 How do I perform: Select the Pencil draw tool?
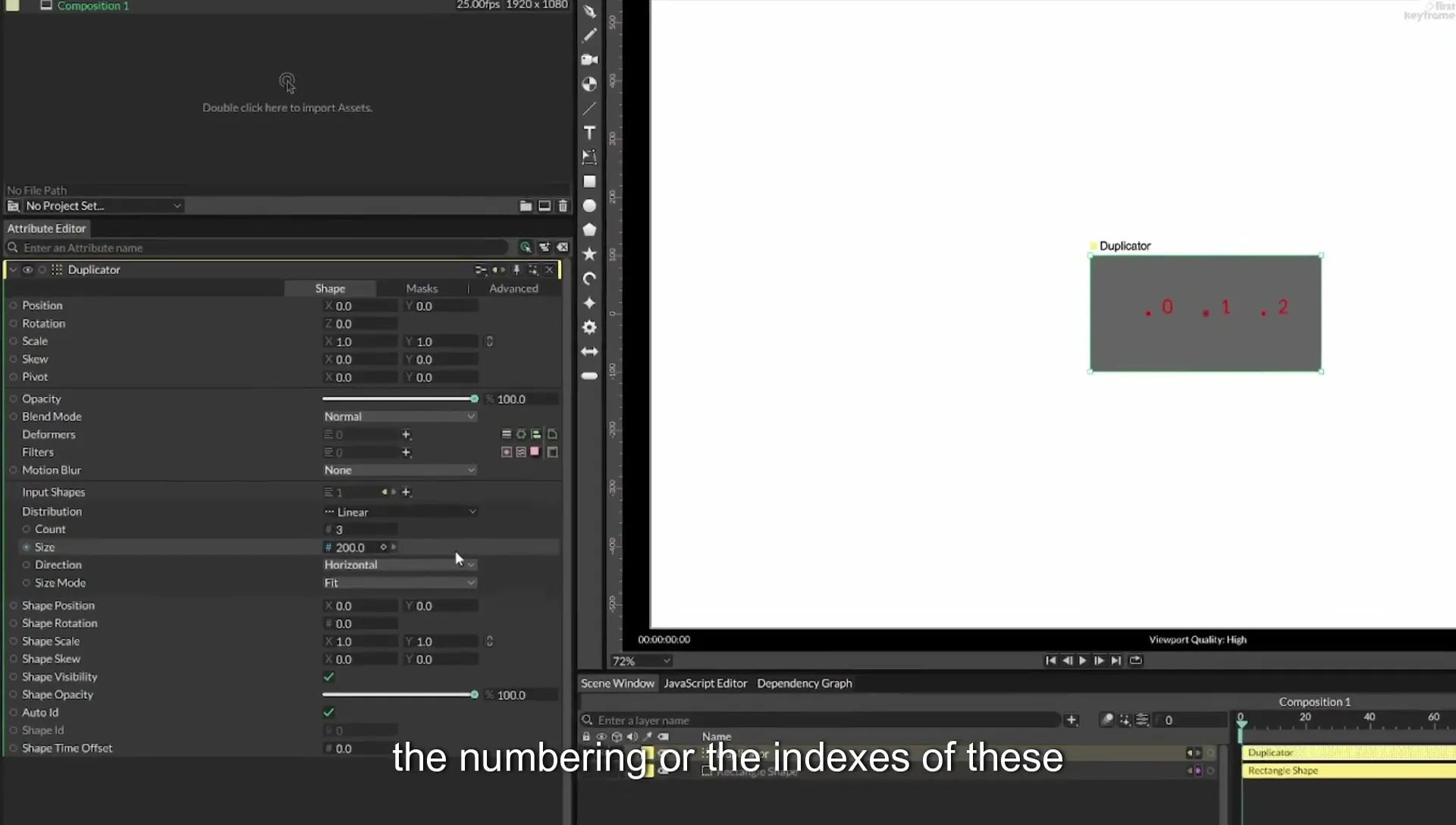coord(589,36)
